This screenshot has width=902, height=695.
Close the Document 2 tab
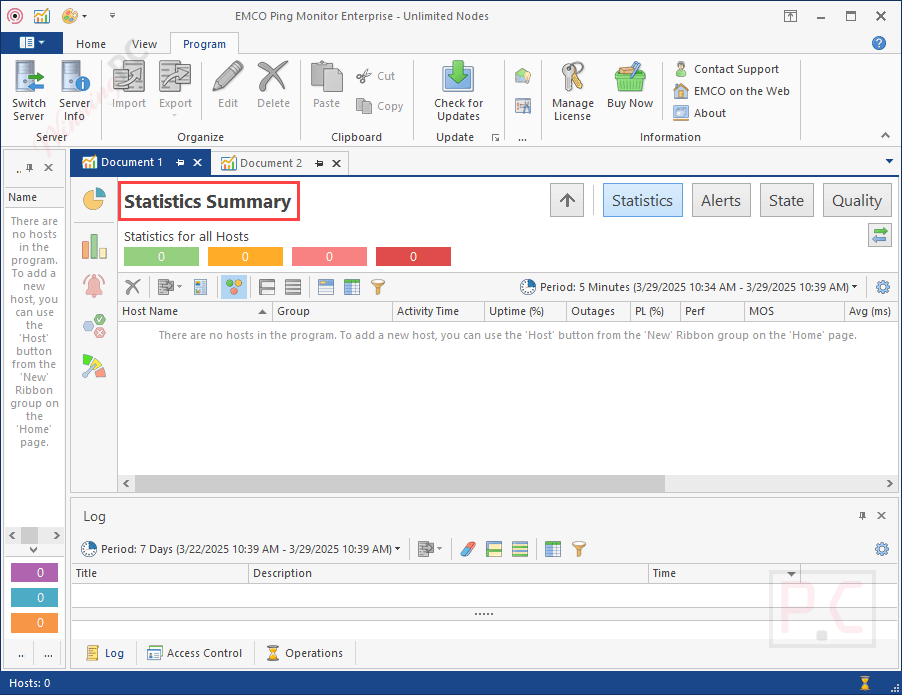click(x=337, y=163)
